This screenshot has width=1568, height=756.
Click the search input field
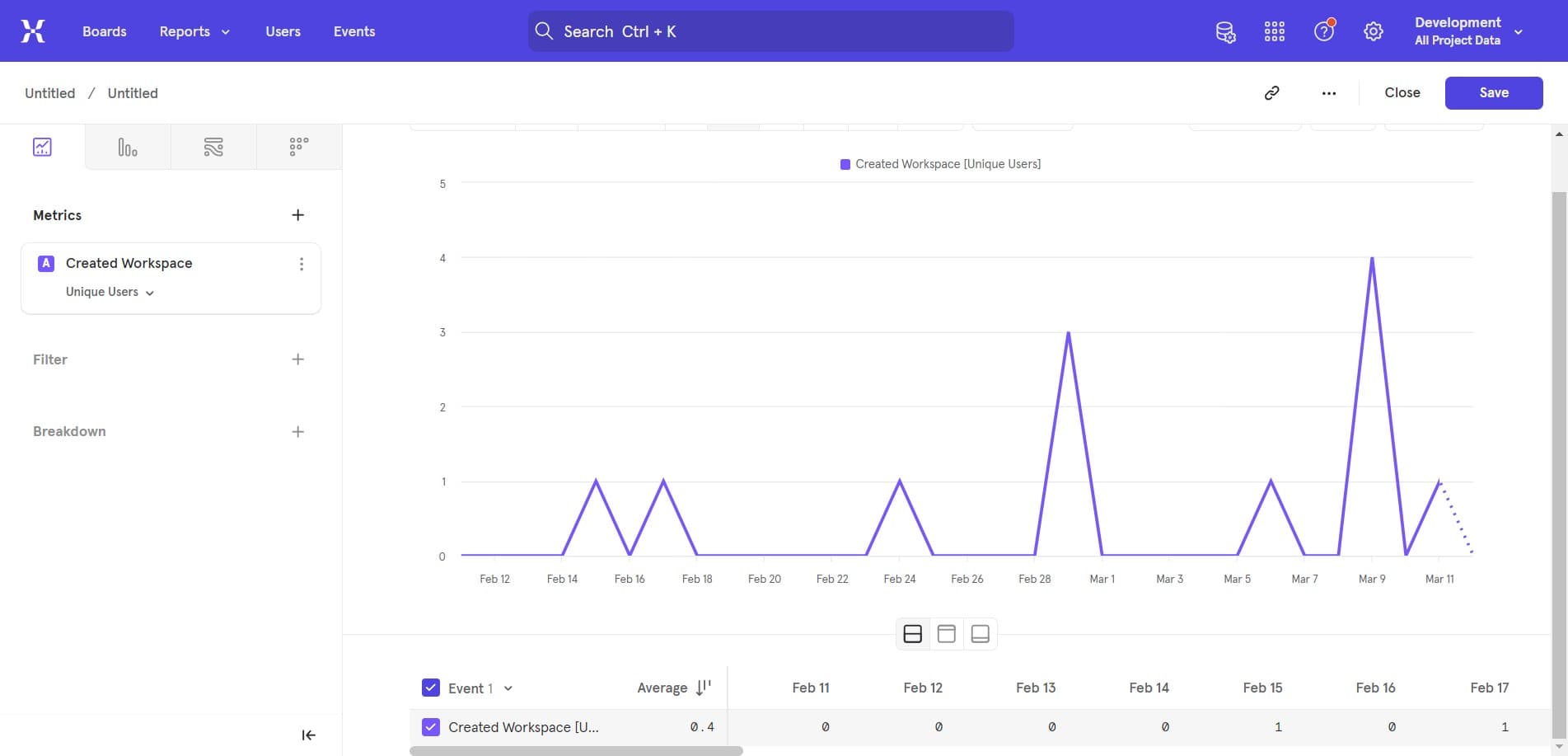(x=770, y=31)
